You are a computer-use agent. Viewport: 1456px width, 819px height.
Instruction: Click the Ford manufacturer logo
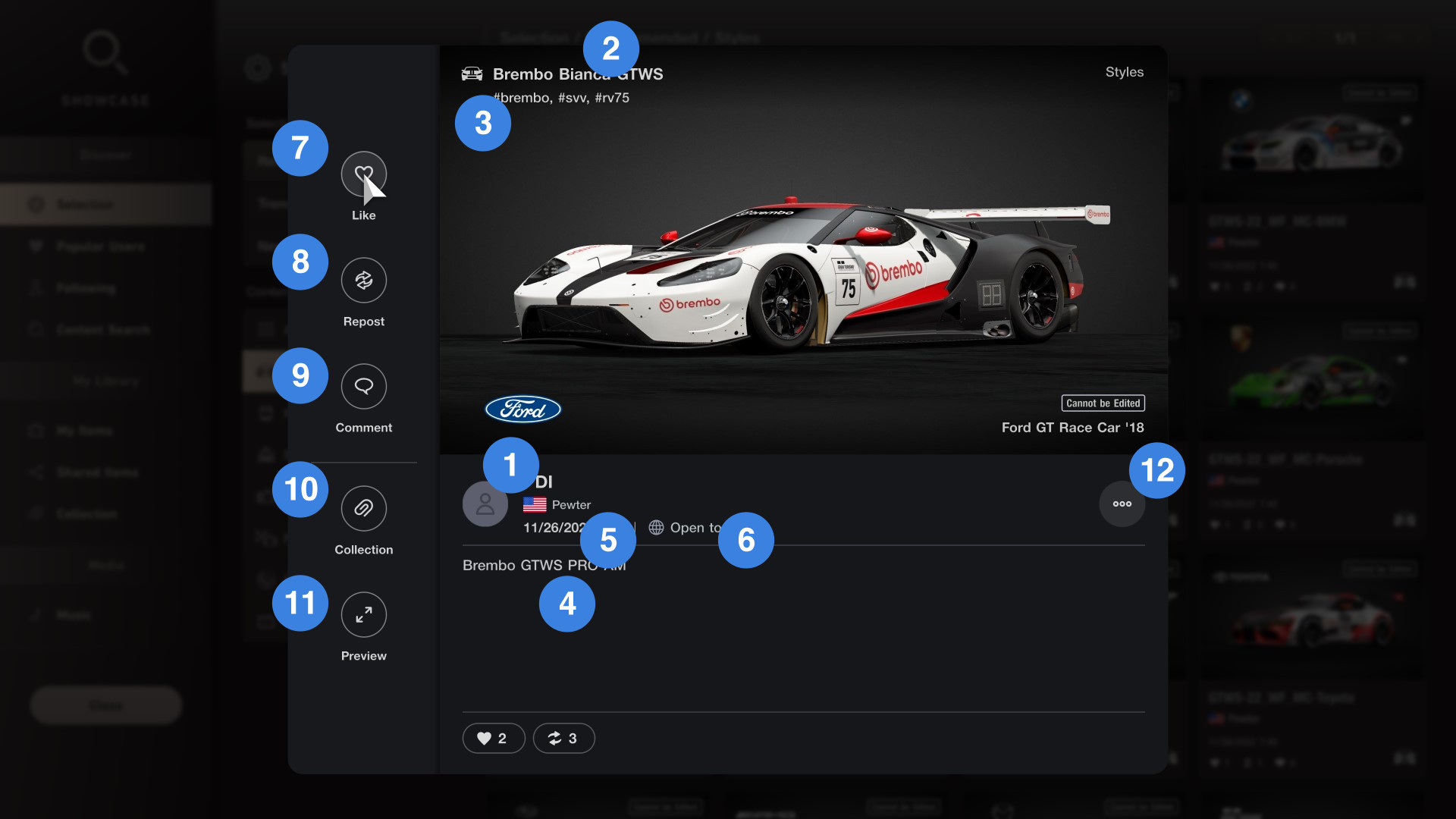click(x=522, y=409)
